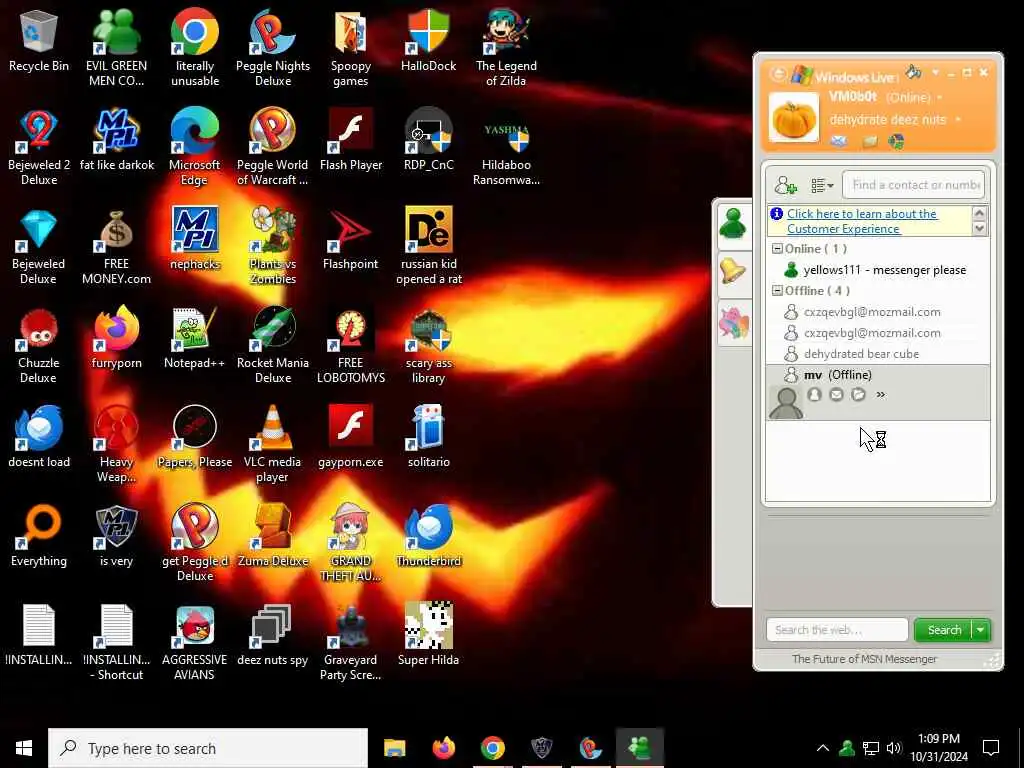
Task: Click personal message dehydrate deez nuts
Action: click(888, 120)
